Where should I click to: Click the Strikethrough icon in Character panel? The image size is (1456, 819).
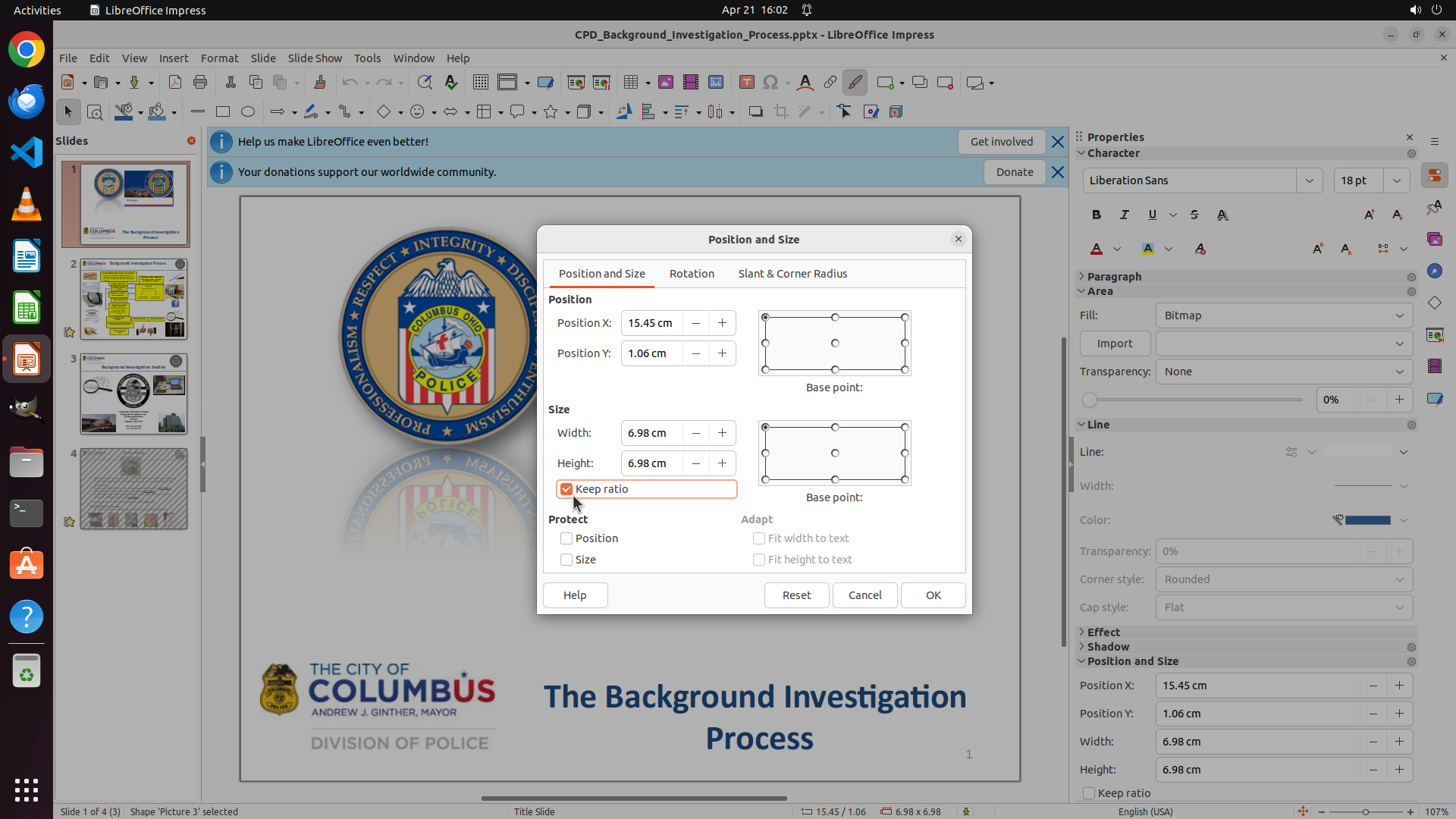point(1194,215)
